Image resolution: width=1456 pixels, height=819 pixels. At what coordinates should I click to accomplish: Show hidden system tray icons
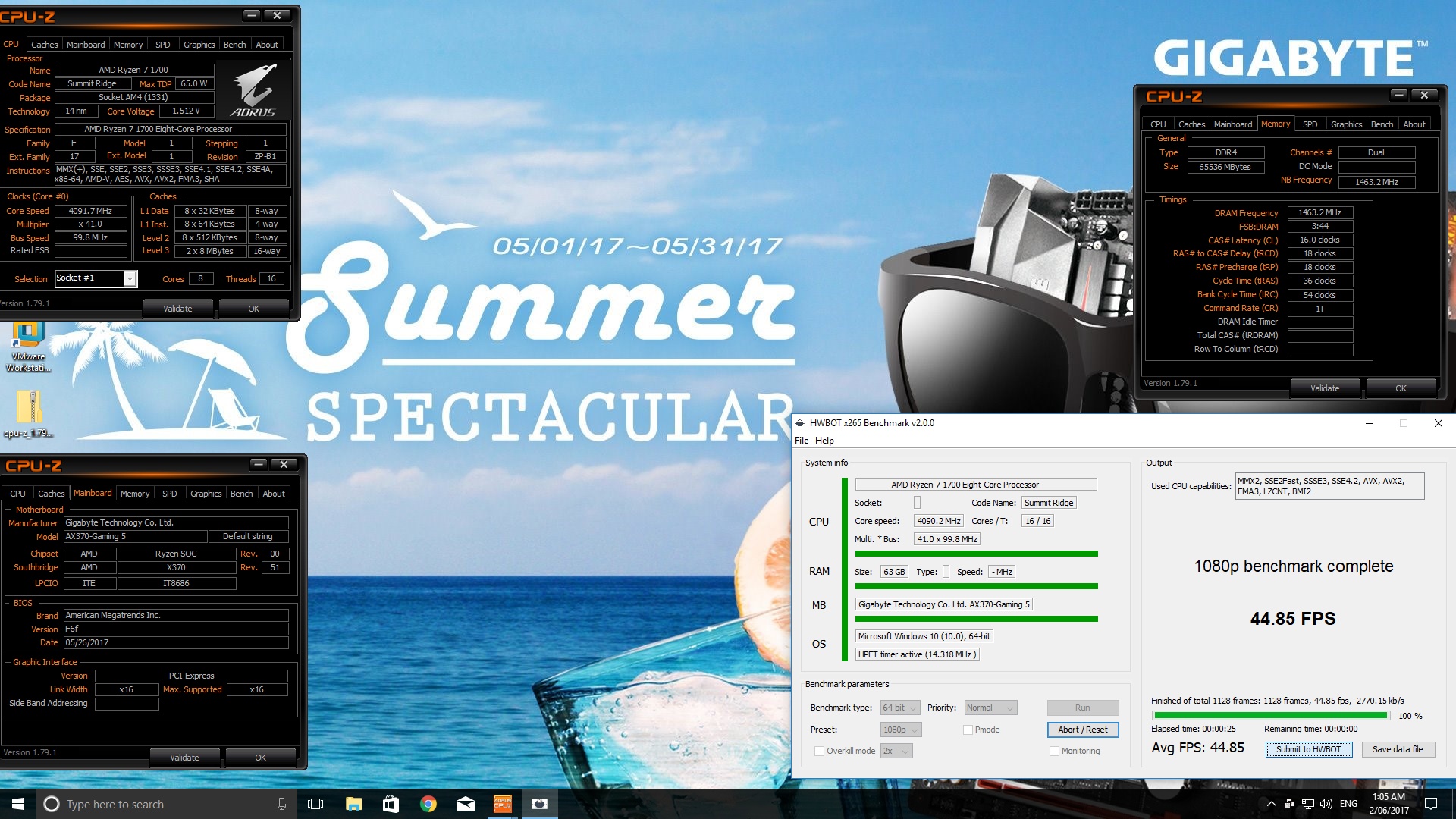coord(1271,804)
